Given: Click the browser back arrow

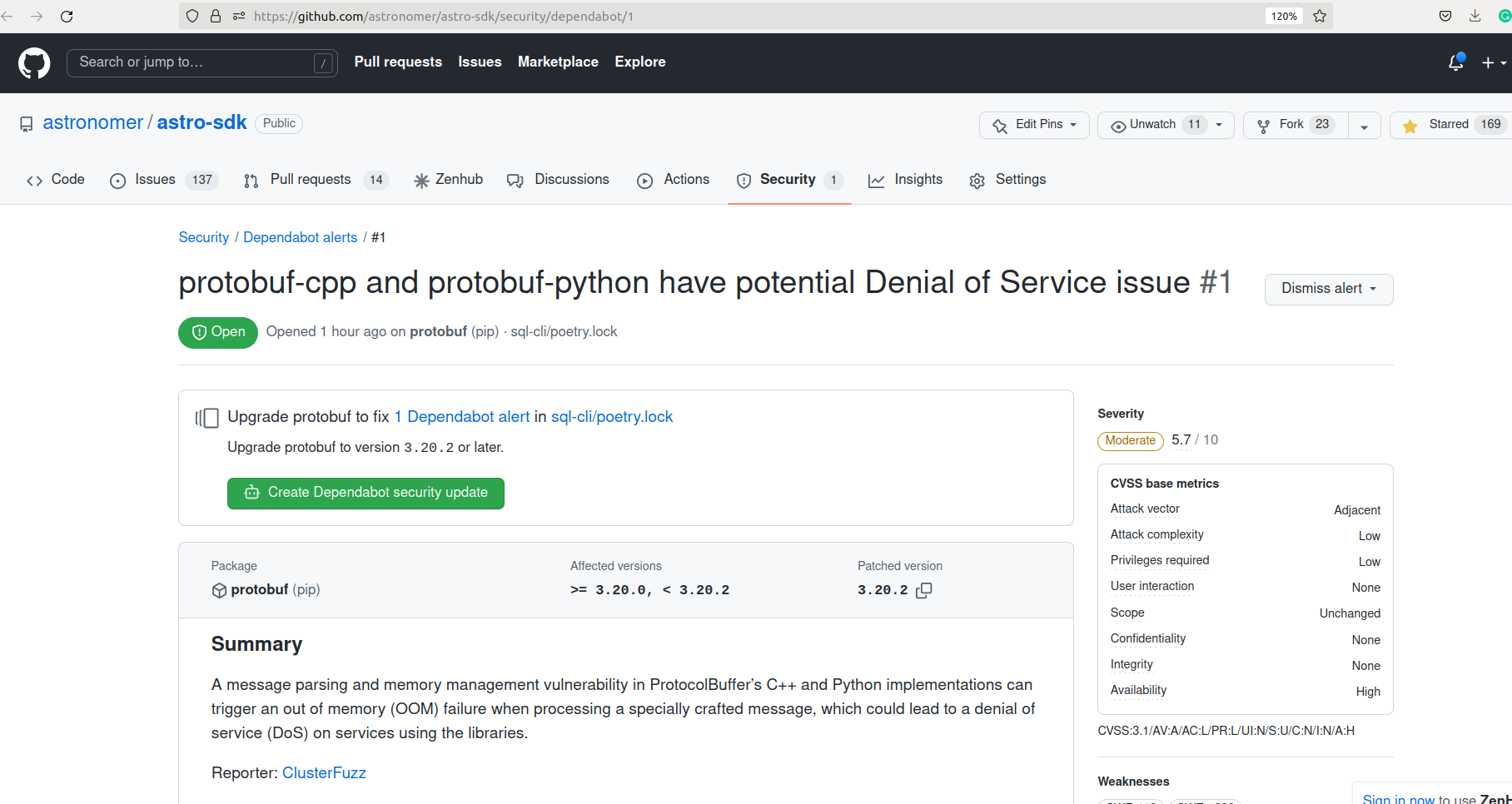Looking at the screenshot, I should point(7,16).
